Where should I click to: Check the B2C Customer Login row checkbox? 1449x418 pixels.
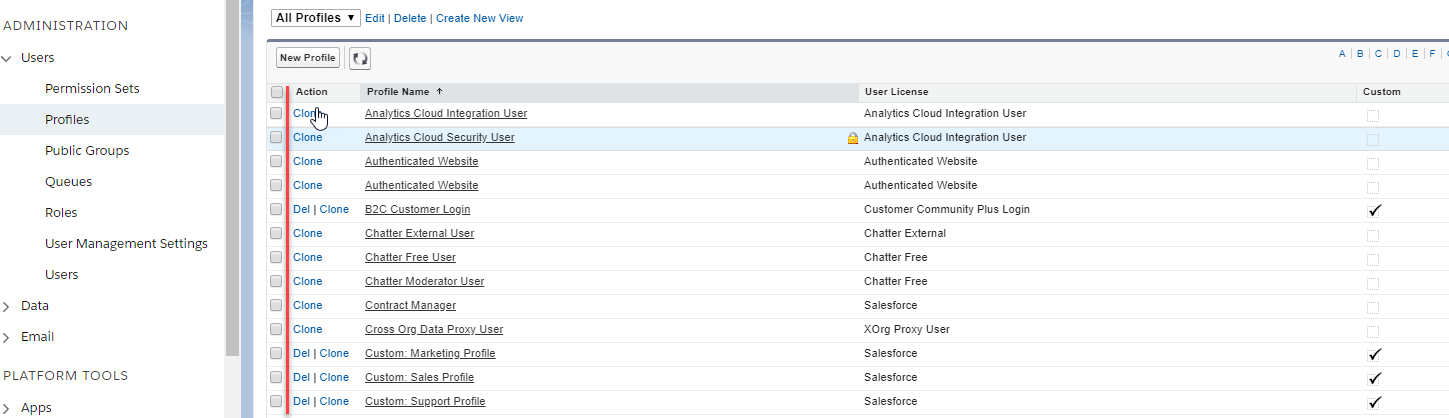point(276,210)
